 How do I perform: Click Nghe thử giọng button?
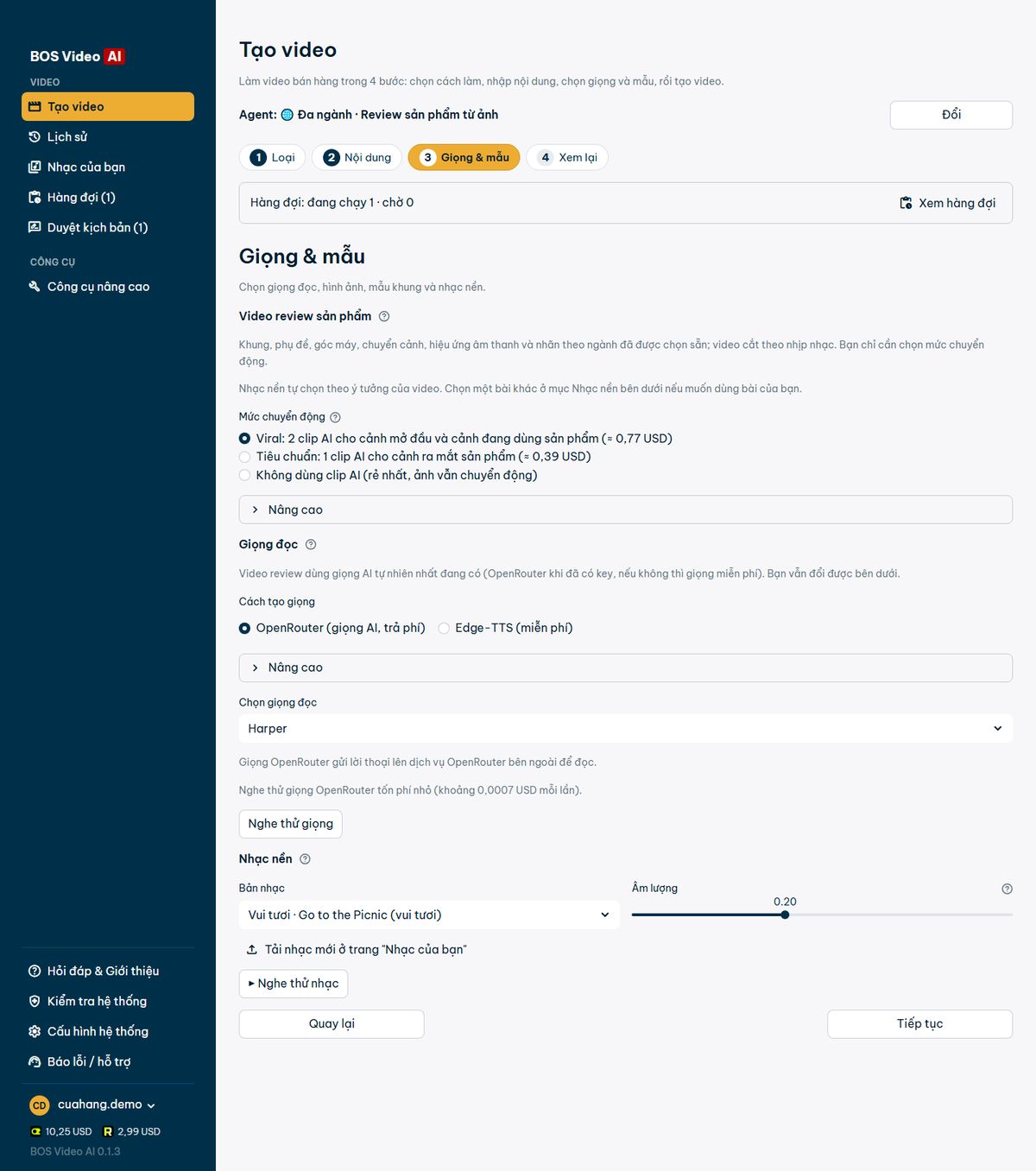[290, 824]
